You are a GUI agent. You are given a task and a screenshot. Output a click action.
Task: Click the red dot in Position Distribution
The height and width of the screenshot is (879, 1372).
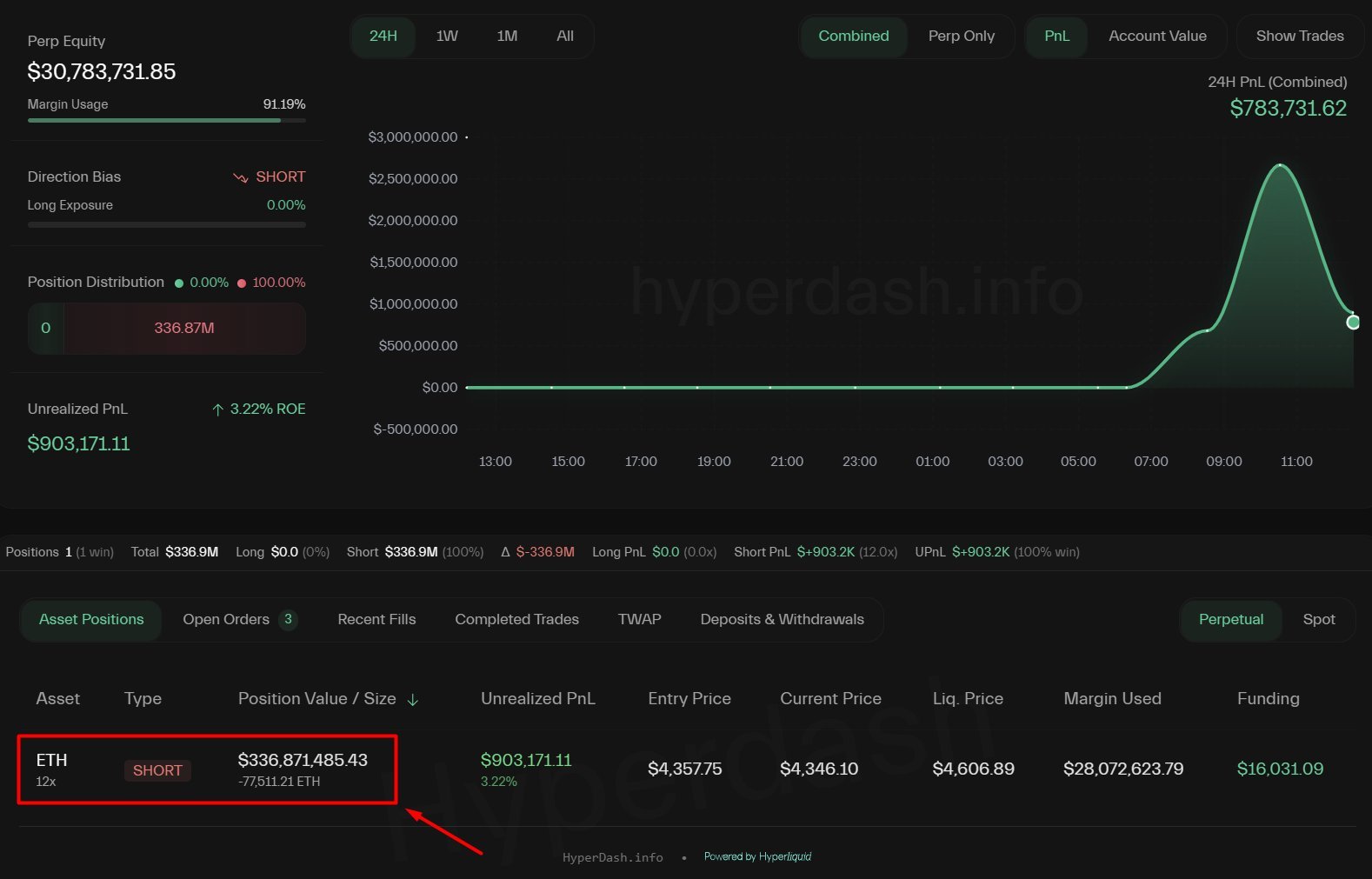pos(242,283)
